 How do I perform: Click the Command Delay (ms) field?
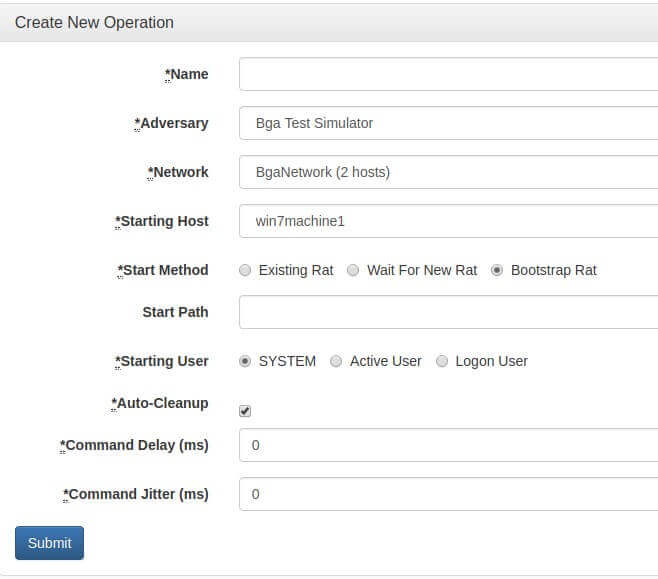tap(448, 445)
